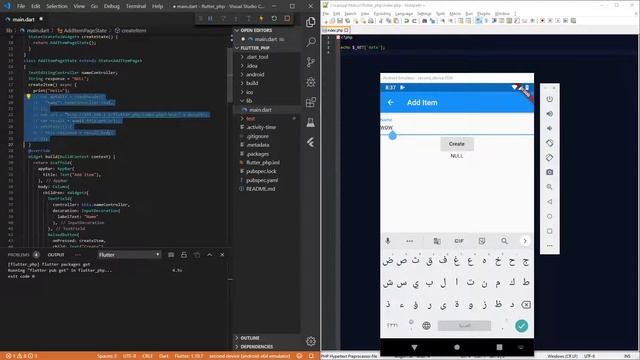640x360 pixels.
Task: Open the Source Control view icon
Action: pos(311,62)
